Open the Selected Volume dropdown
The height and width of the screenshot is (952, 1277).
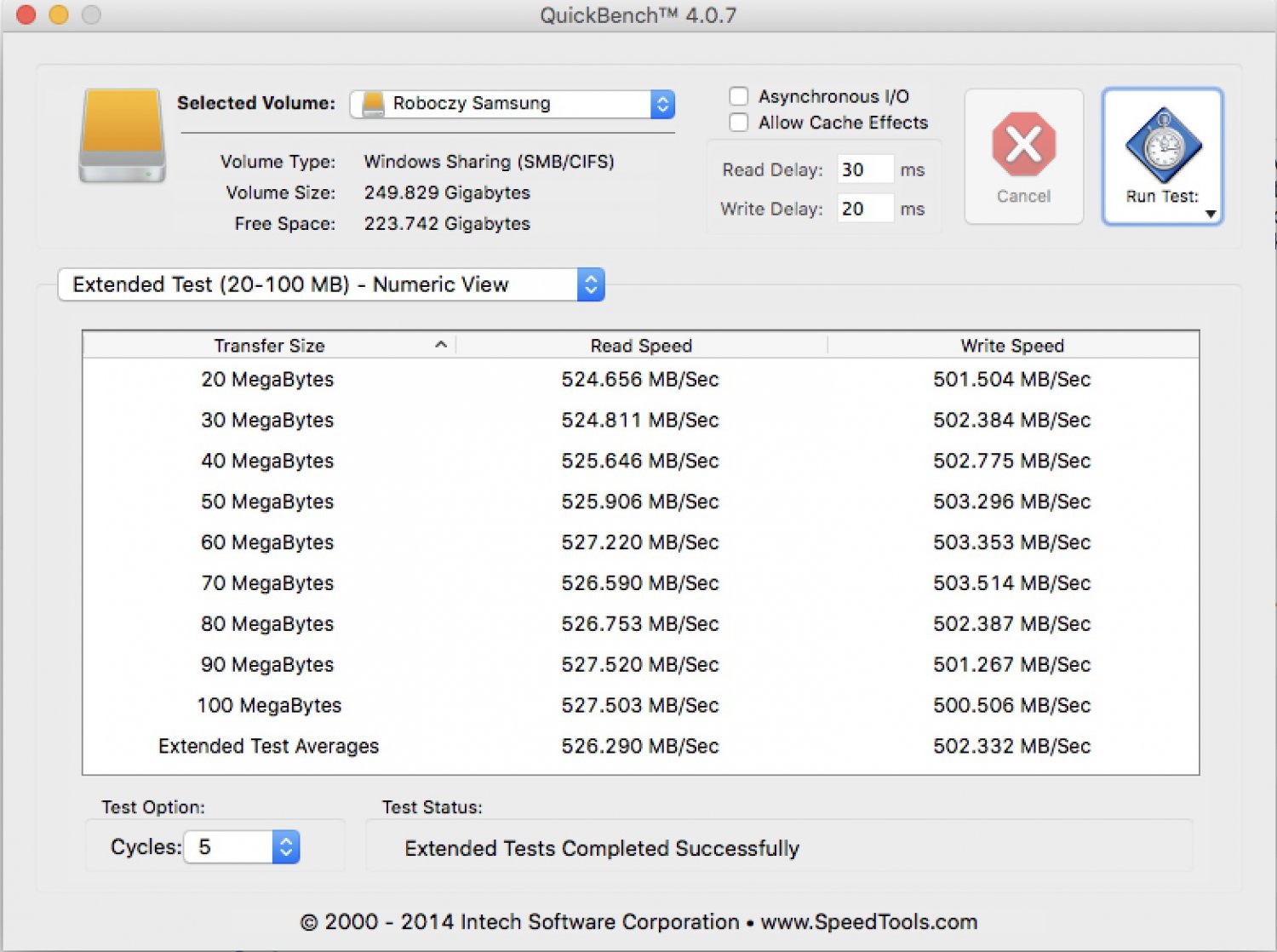(513, 104)
